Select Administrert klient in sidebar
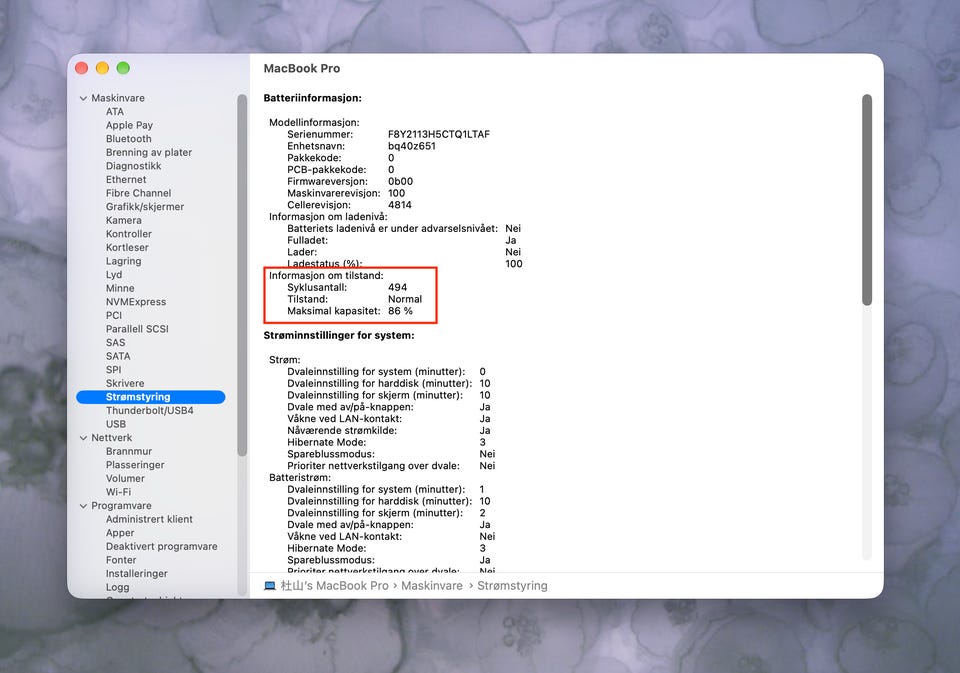 149,519
